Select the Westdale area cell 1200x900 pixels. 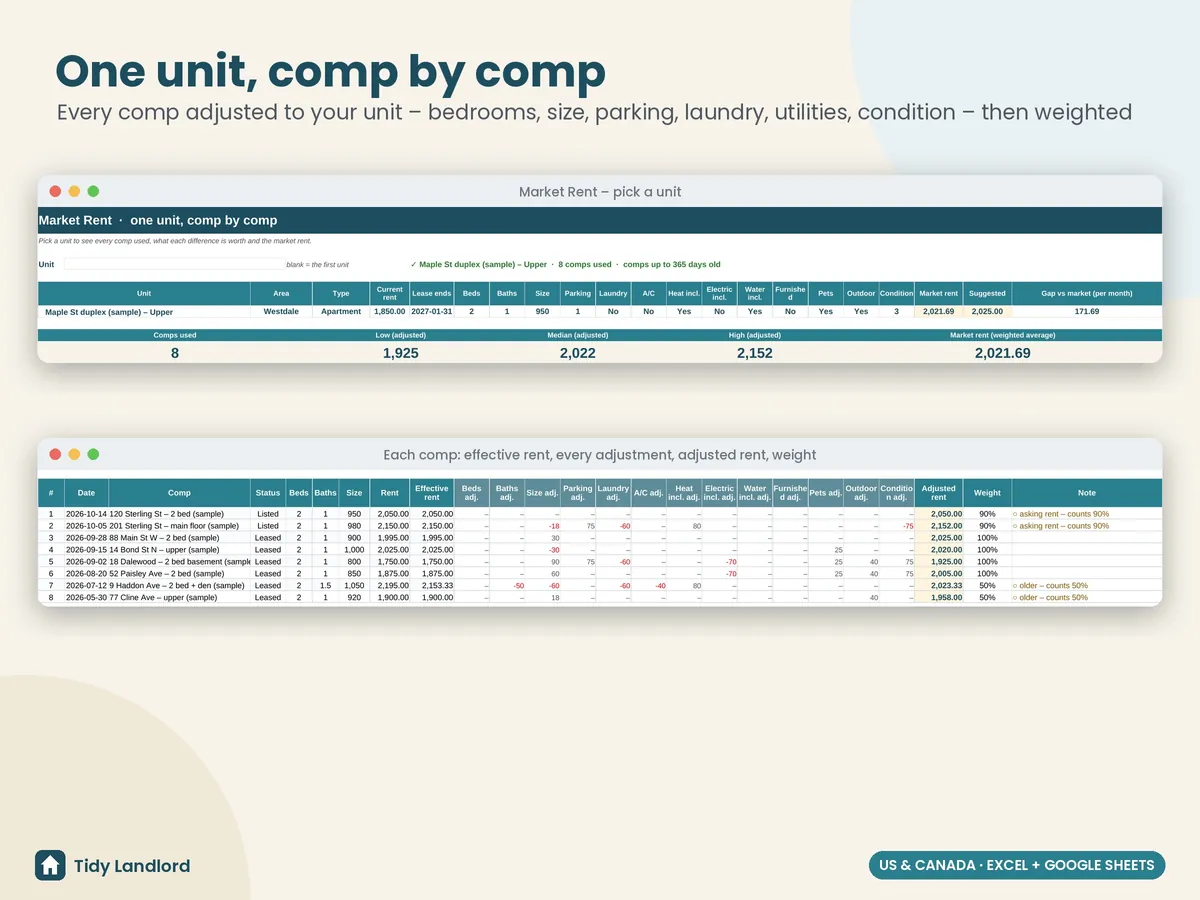coord(281,311)
